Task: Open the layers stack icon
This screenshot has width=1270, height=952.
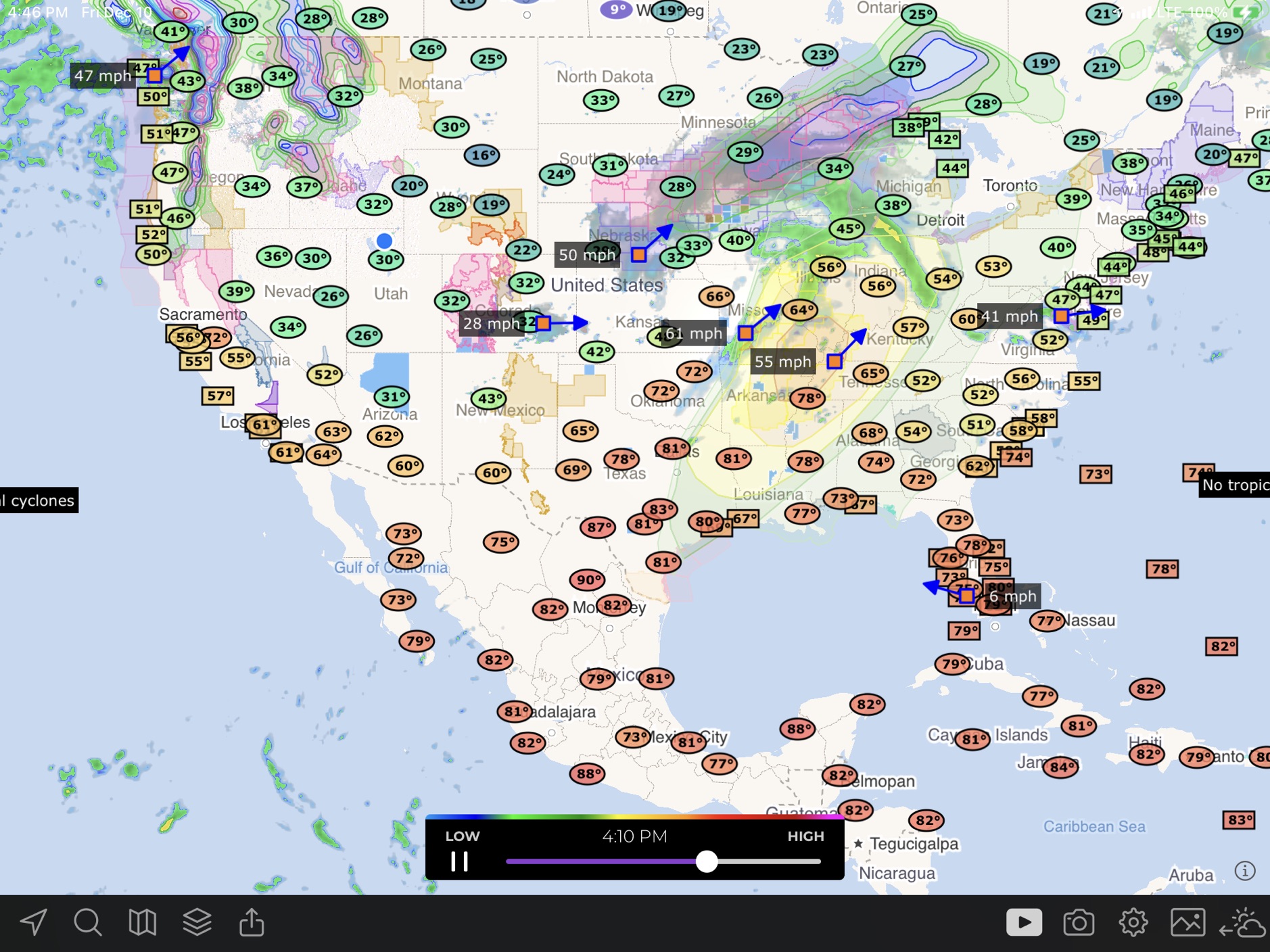Action: (x=197, y=922)
